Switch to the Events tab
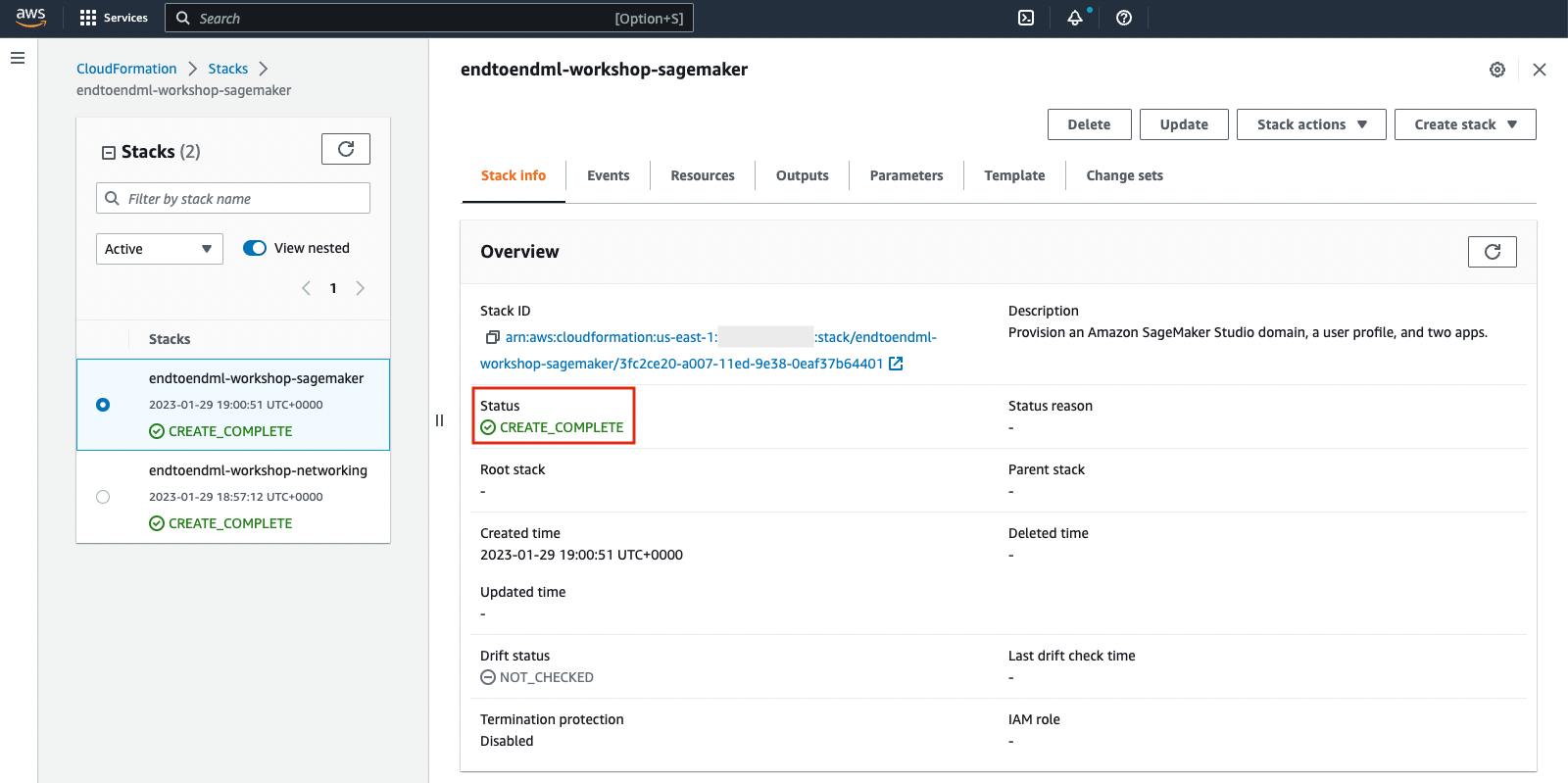This screenshot has width=1568, height=783. coord(609,175)
